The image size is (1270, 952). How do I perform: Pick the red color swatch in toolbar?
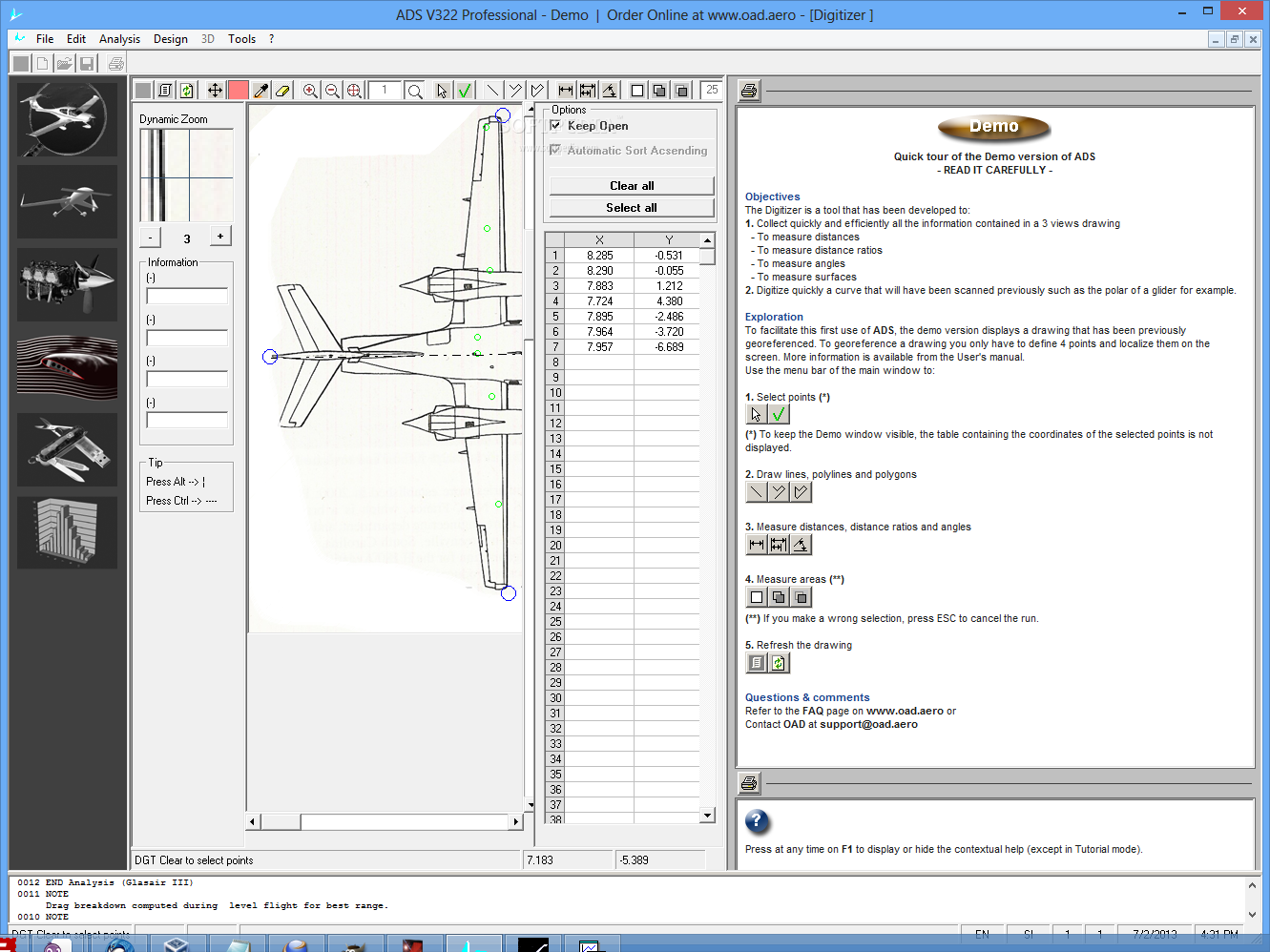pos(238,91)
